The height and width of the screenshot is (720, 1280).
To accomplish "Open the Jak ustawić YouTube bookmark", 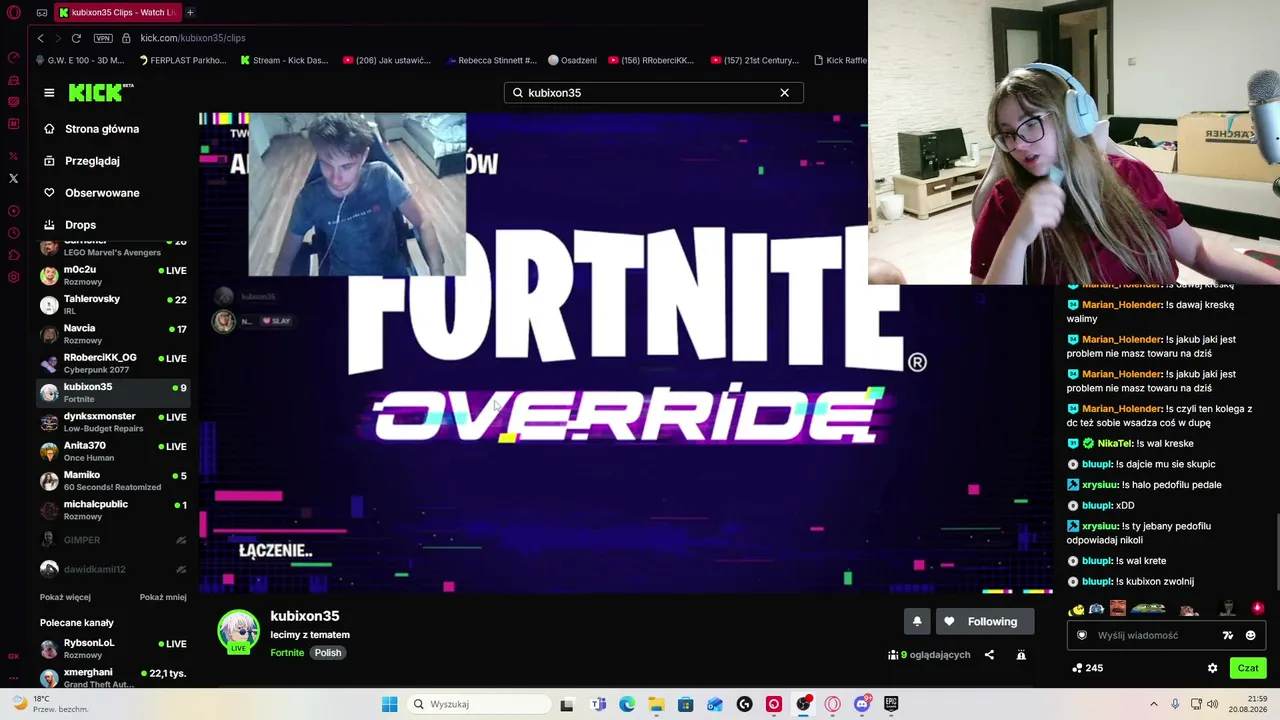I will (386, 60).
